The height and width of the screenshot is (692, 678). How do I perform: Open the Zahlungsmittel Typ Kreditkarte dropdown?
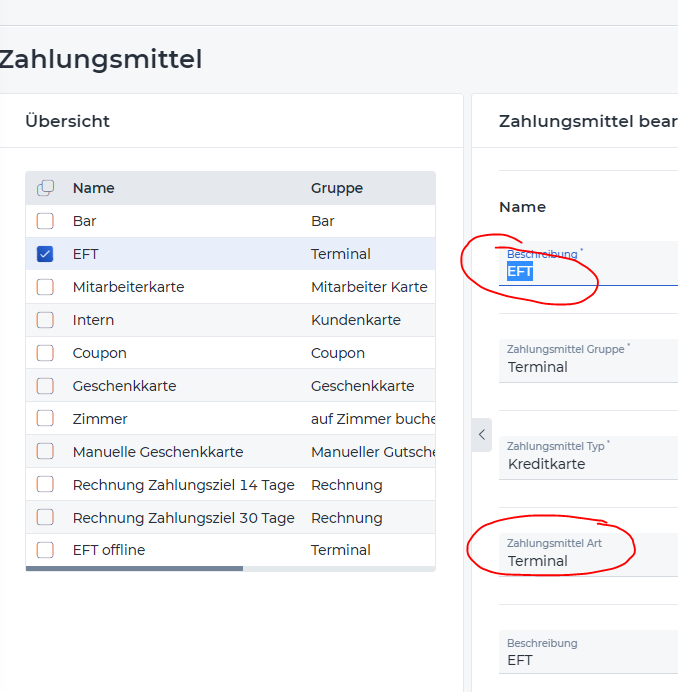[x=588, y=458]
